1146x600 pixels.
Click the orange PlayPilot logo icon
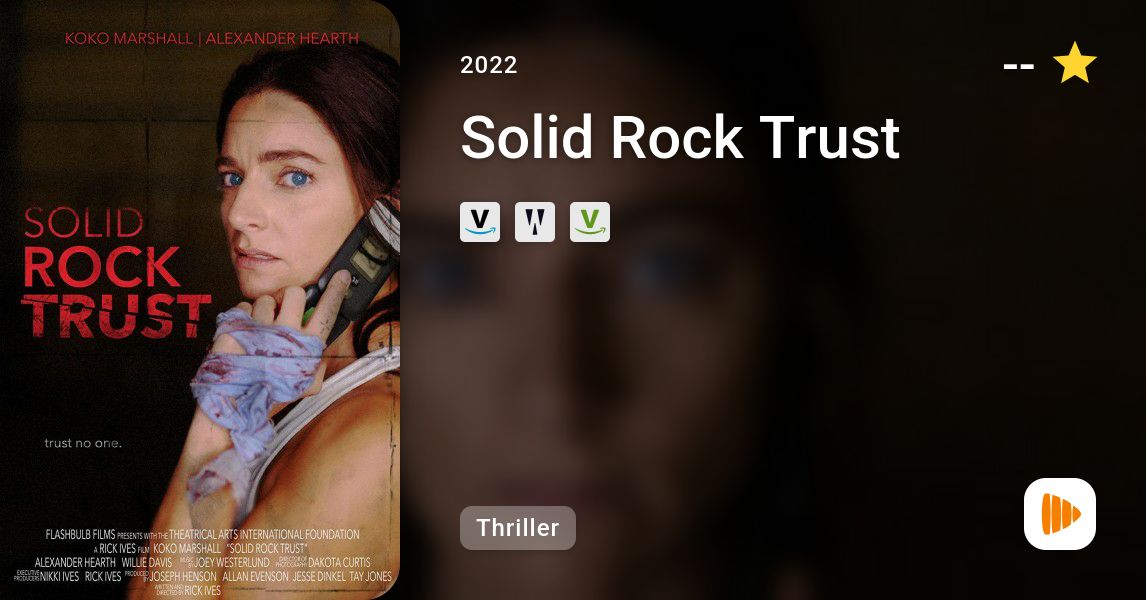tap(1060, 514)
